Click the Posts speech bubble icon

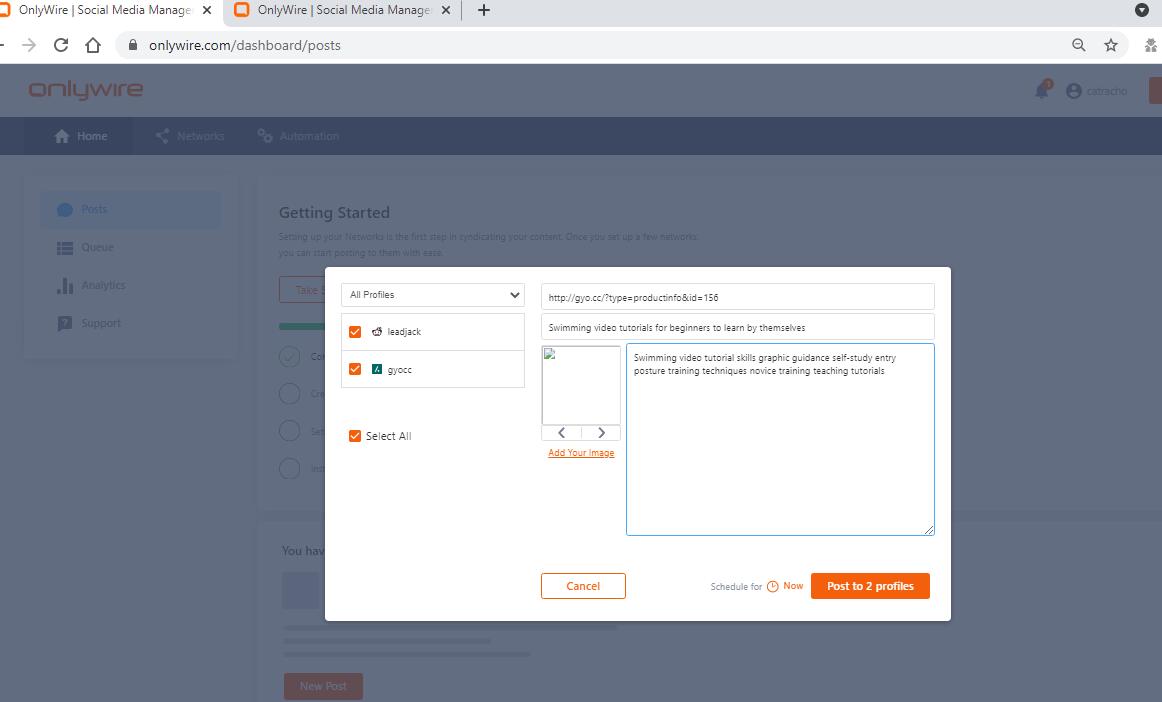65,210
